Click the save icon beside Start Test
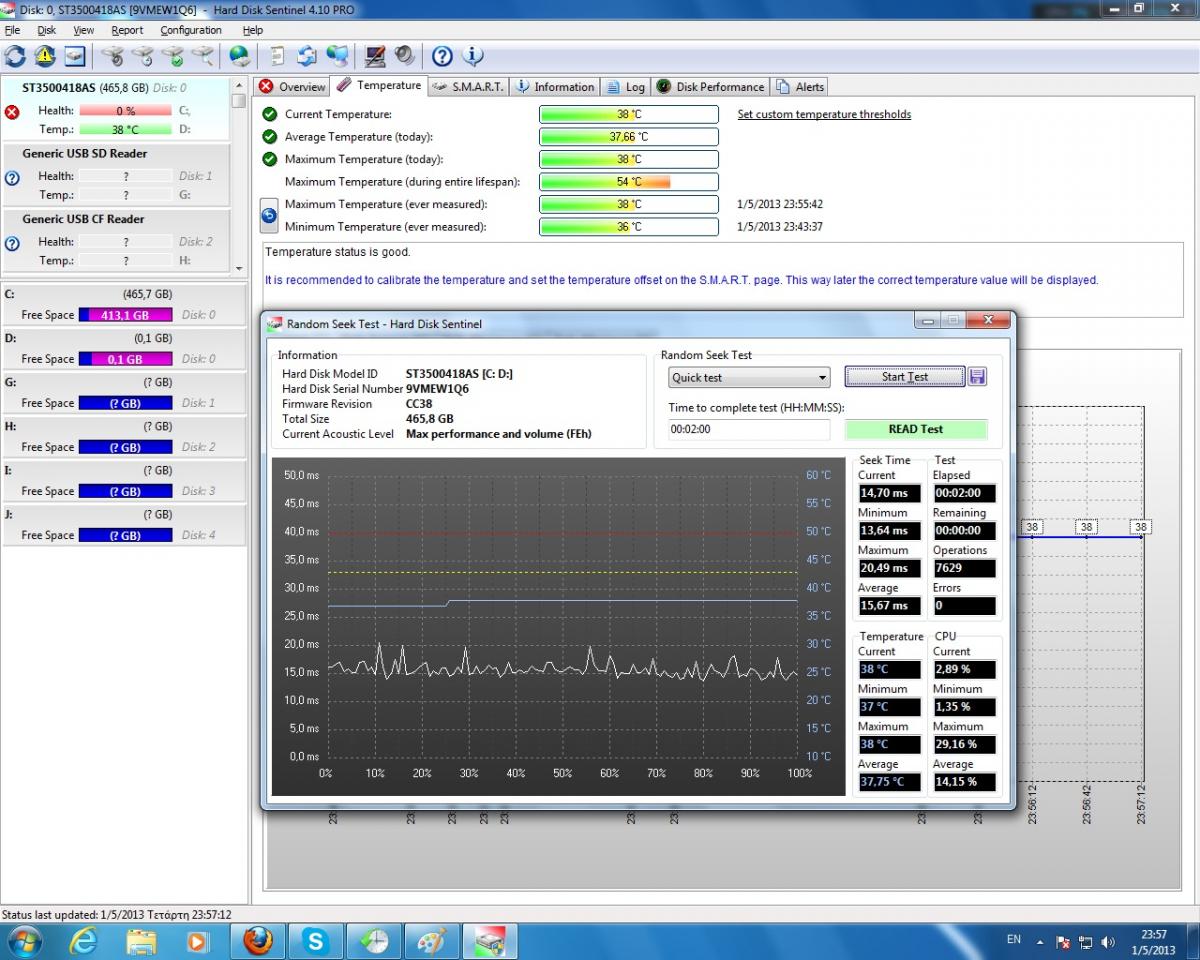1200x960 pixels. (977, 377)
